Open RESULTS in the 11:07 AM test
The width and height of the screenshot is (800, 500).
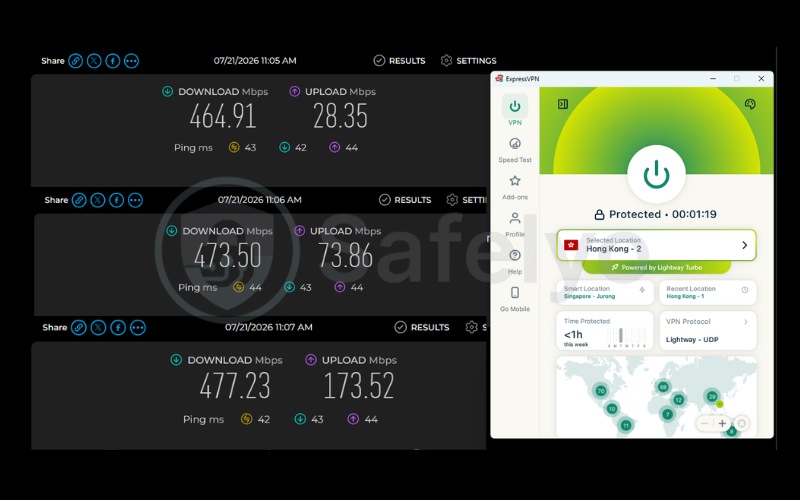point(422,328)
